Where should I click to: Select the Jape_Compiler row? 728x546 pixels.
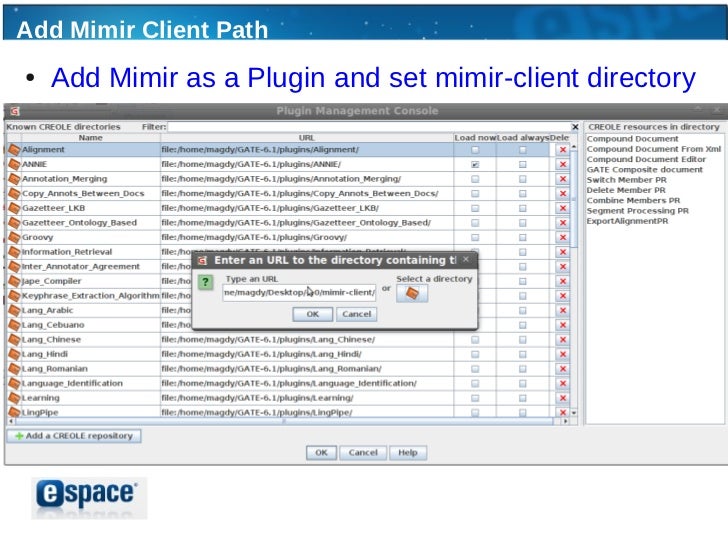pyautogui.click(x=288, y=281)
